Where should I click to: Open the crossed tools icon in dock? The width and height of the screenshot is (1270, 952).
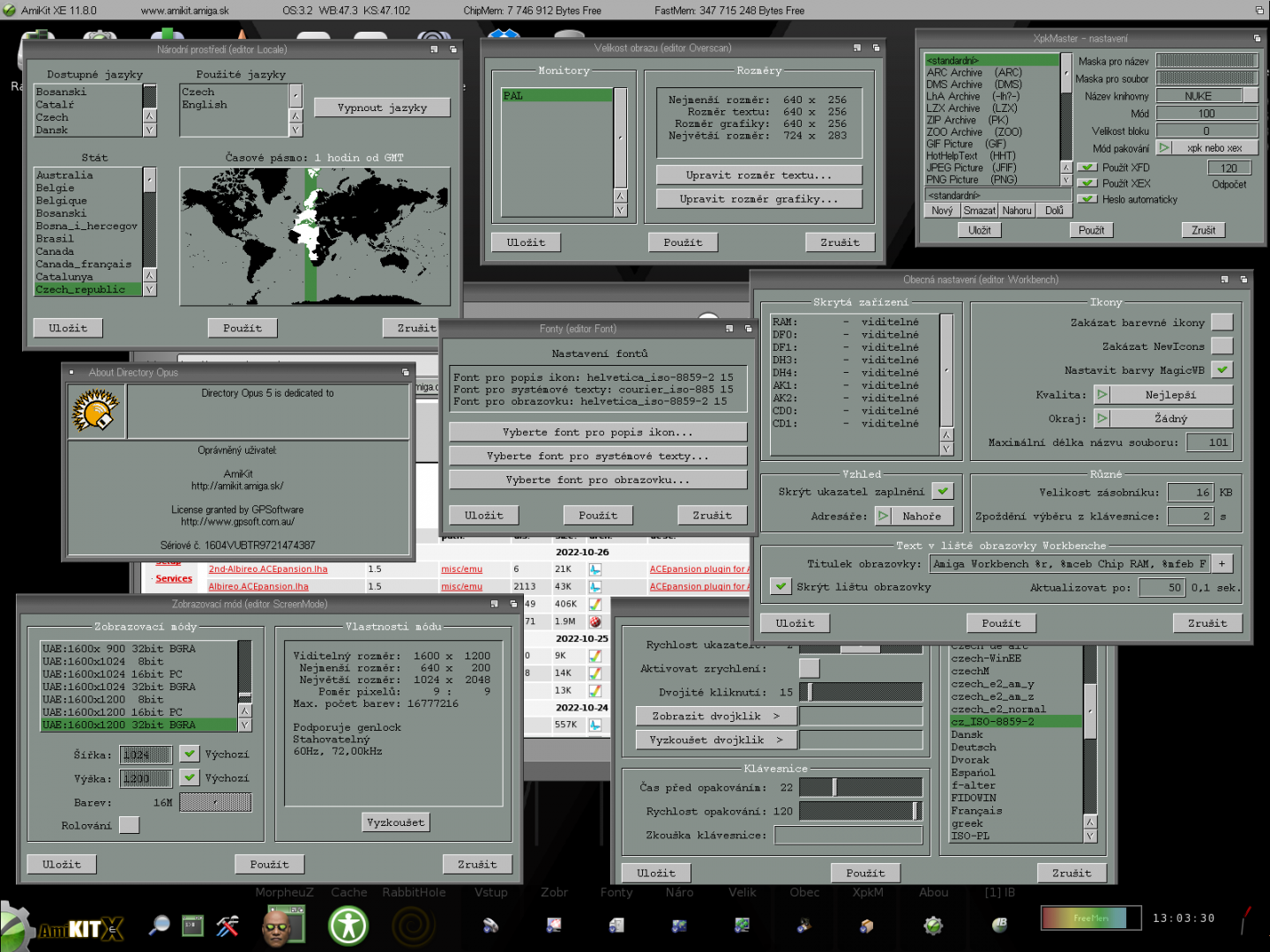pyautogui.click(x=228, y=925)
